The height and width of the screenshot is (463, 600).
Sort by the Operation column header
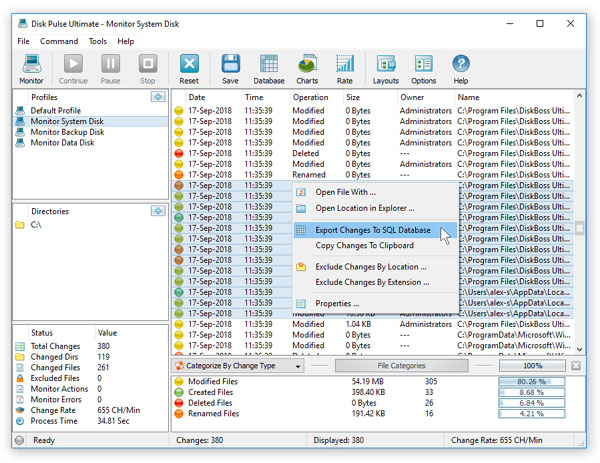coord(316,97)
